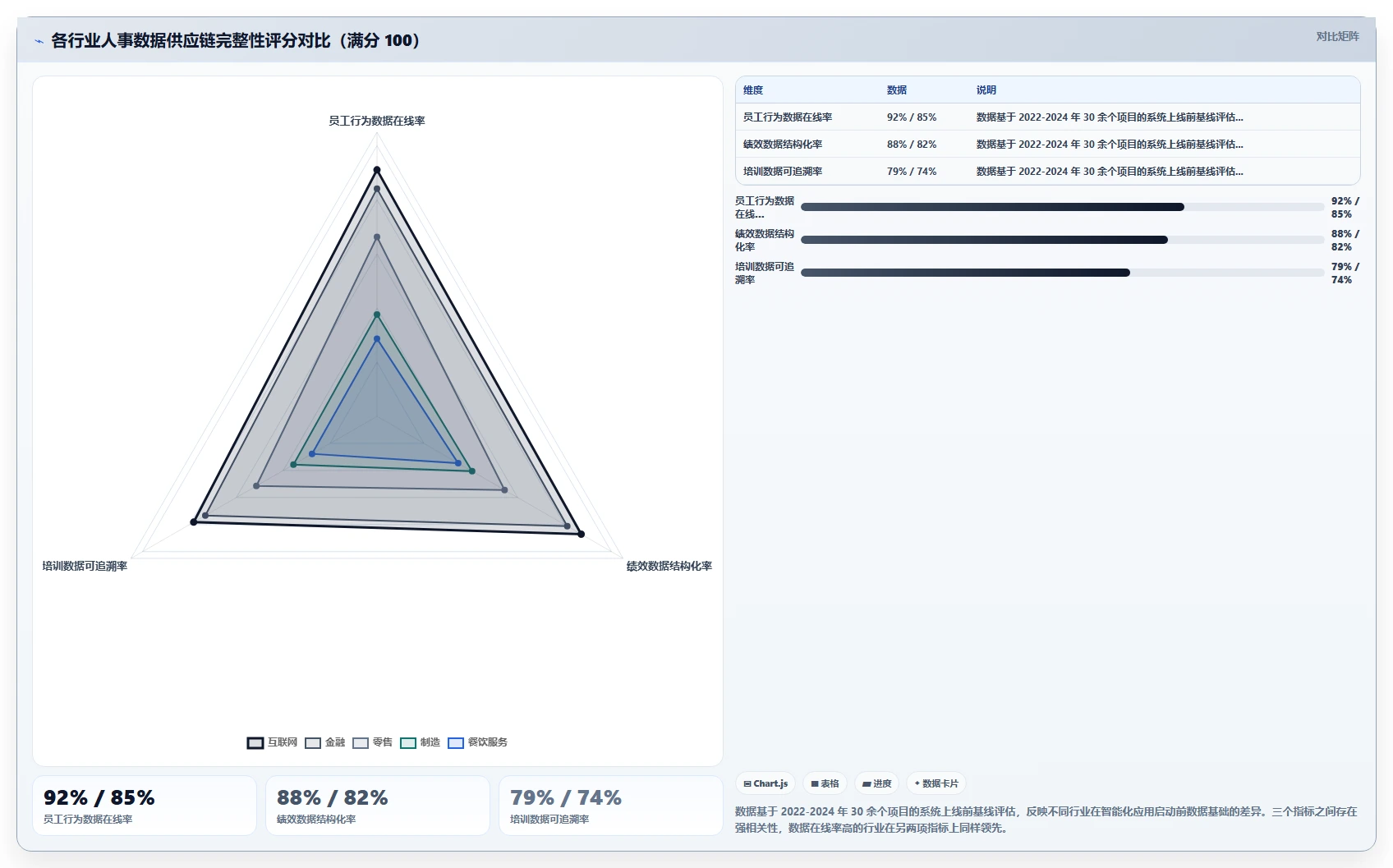Click the 维度 column header

(x=753, y=90)
